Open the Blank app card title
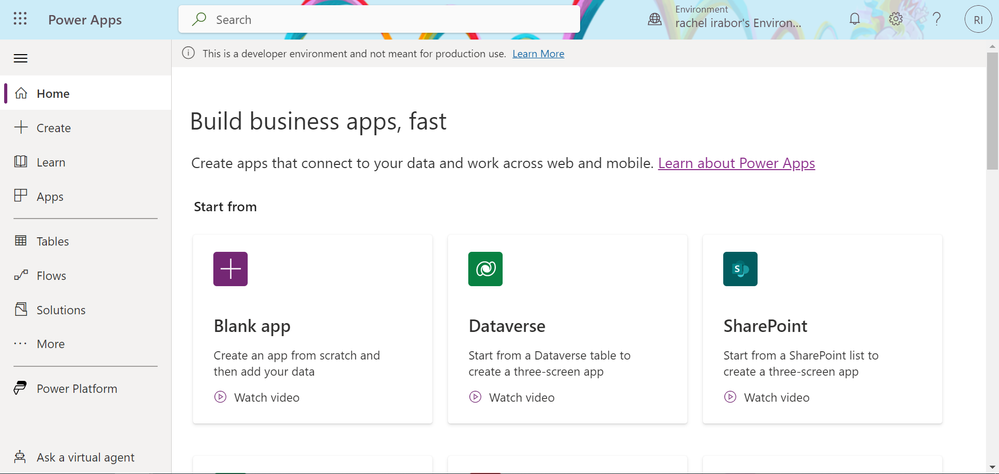 coord(252,326)
